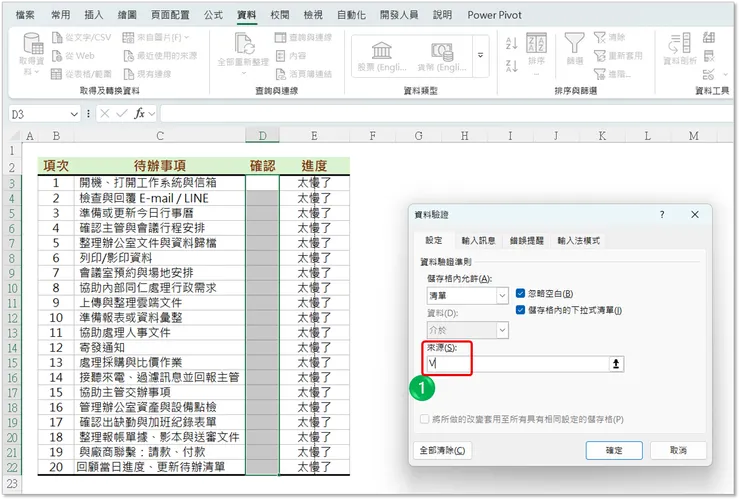Click the select-all corner triangle
Screen dimensions: 740x500
(15, 136)
